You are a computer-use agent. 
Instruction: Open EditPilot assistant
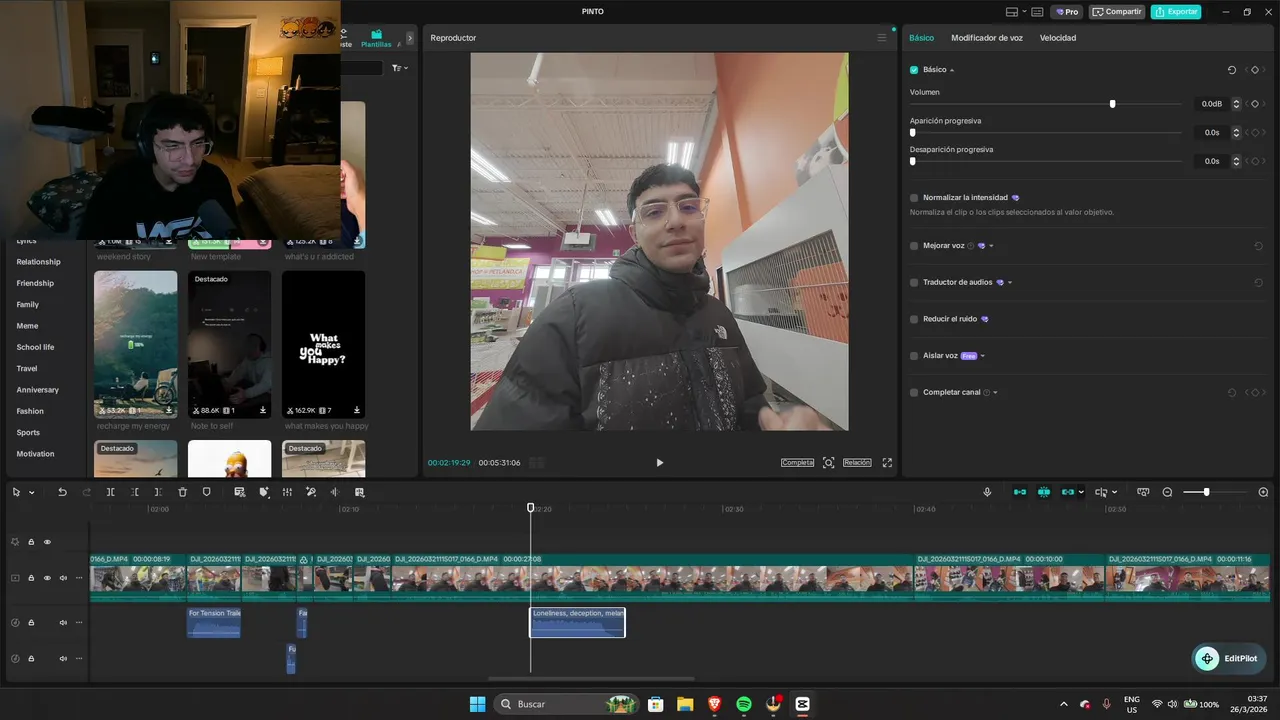tap(1229, 658)
